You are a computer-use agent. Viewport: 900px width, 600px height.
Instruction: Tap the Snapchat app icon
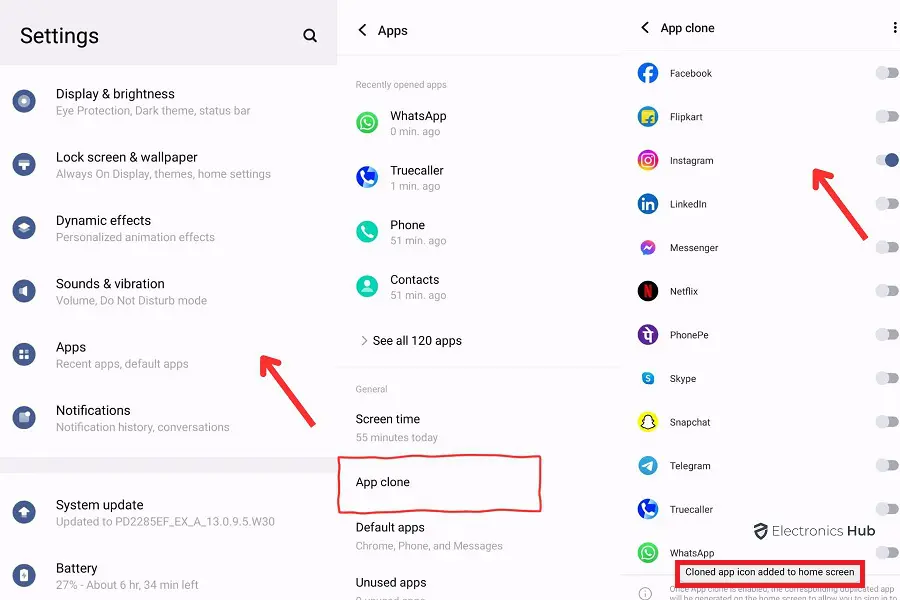click(x=648, y=422)
